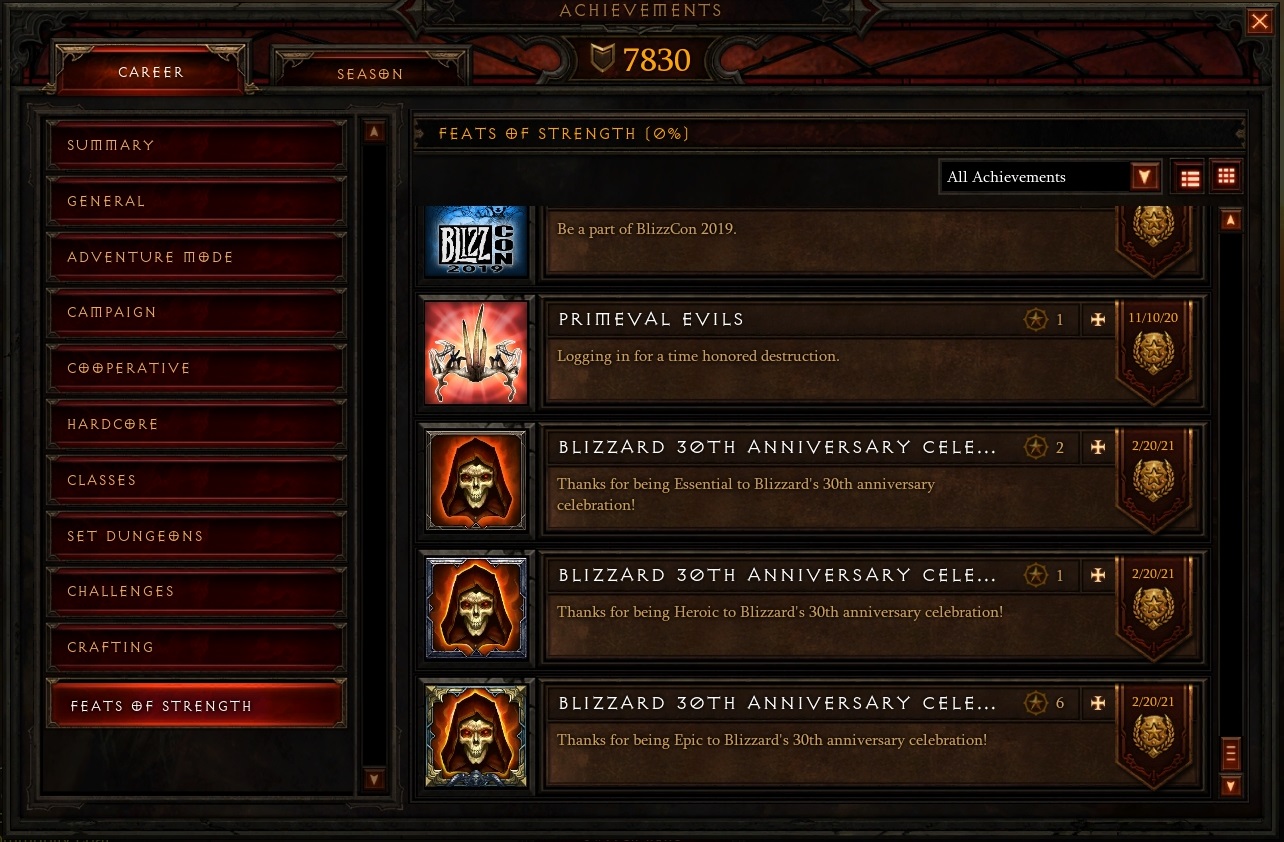Expand the Epic anniversary achievement plus button
The width and height of the screenshot is (1284, 842).
(1098, 704)
